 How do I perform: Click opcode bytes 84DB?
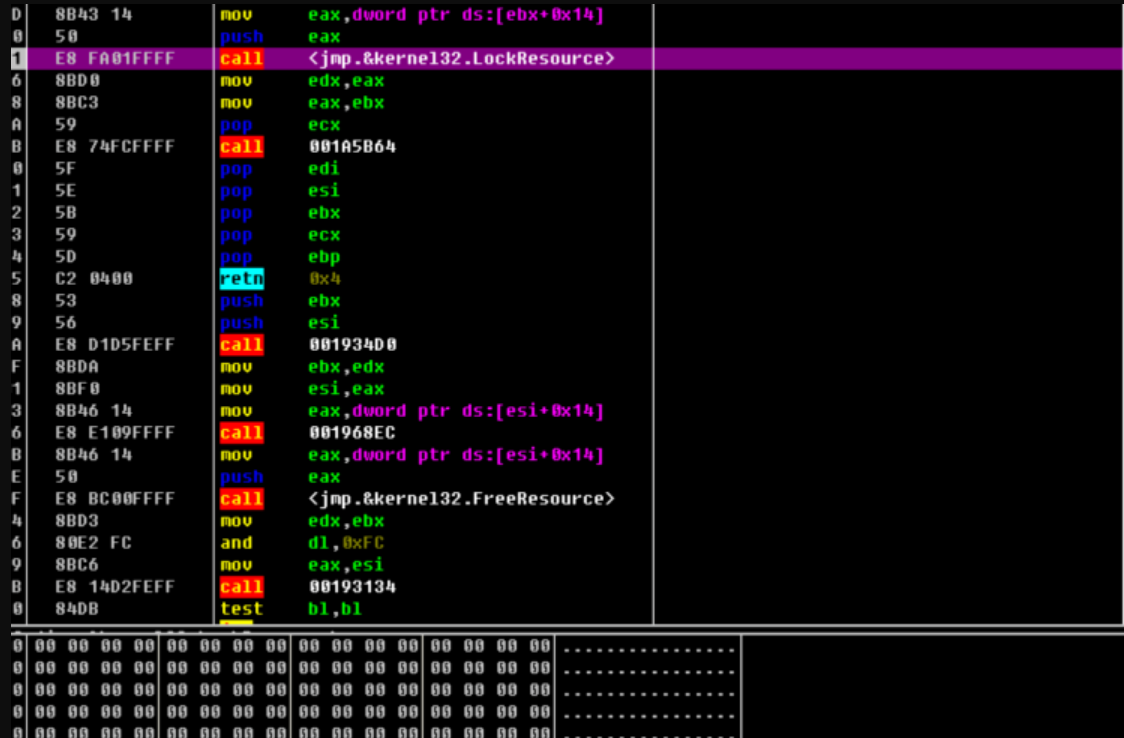point(77,609)
